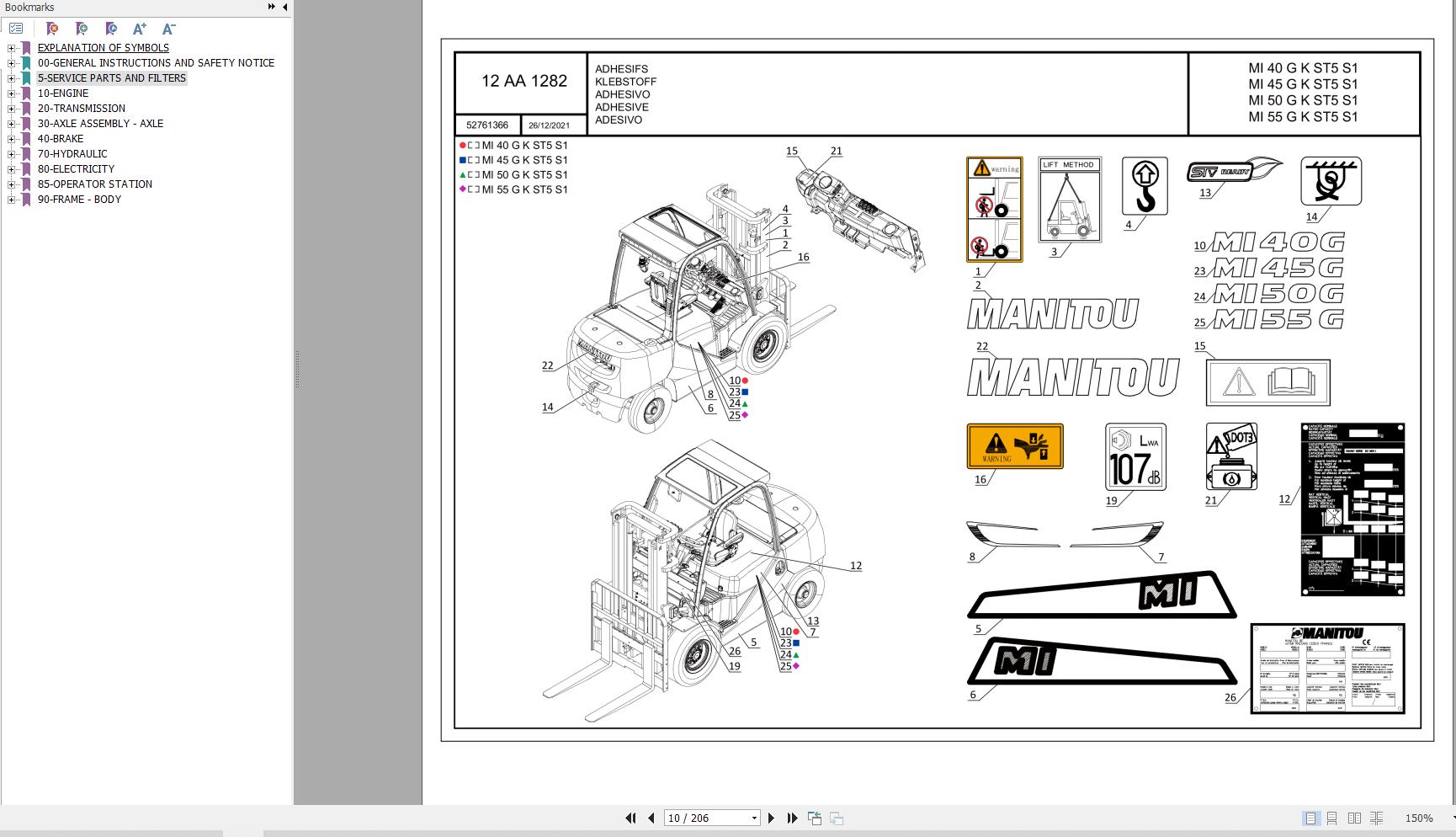Go to the first page

click(x=630, y=818)
